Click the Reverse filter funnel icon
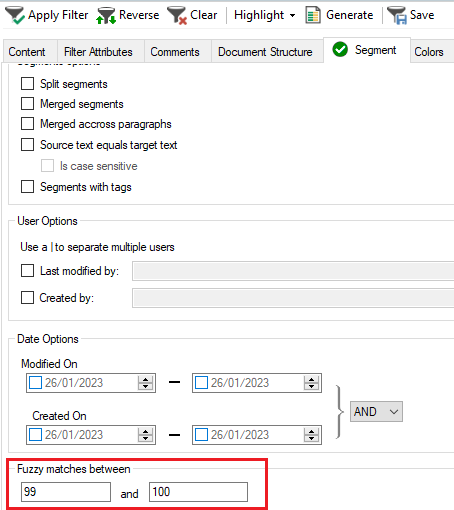Viewport: 454px width, 510px height. pyautogui.click(x=106, y=16)
